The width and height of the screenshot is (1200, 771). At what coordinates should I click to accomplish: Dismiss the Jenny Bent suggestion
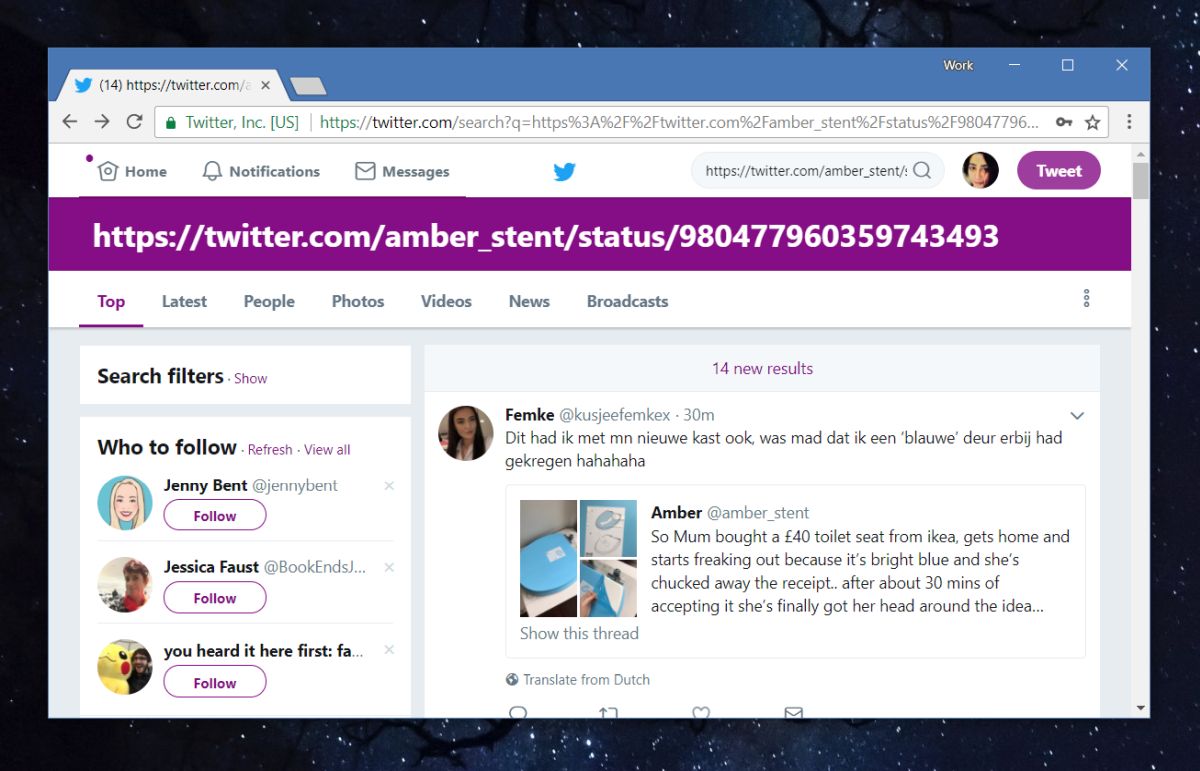coord(389,486)
